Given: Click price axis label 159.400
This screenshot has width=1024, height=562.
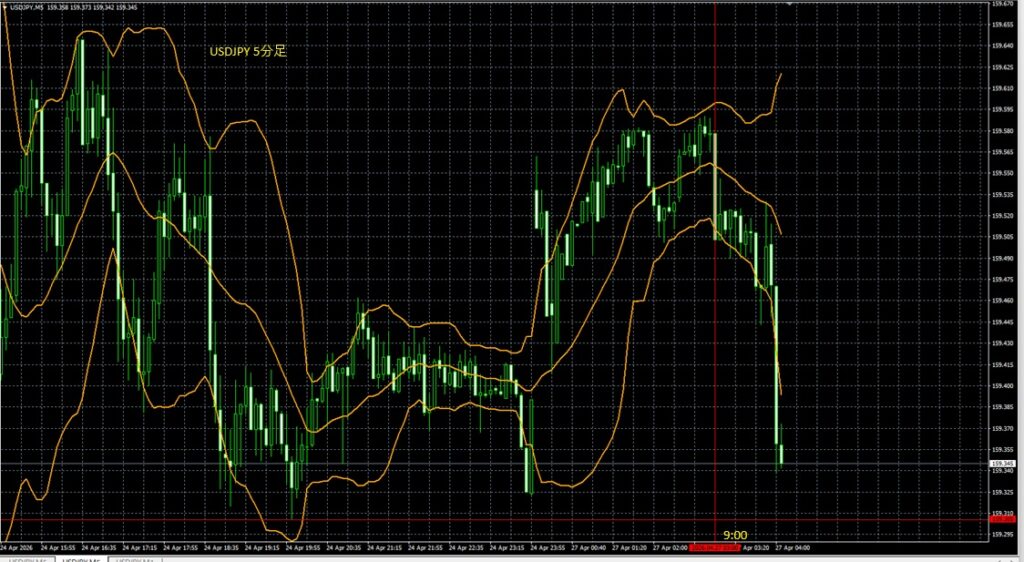Looking at the screenshot, I should (x=1002, y=386).
